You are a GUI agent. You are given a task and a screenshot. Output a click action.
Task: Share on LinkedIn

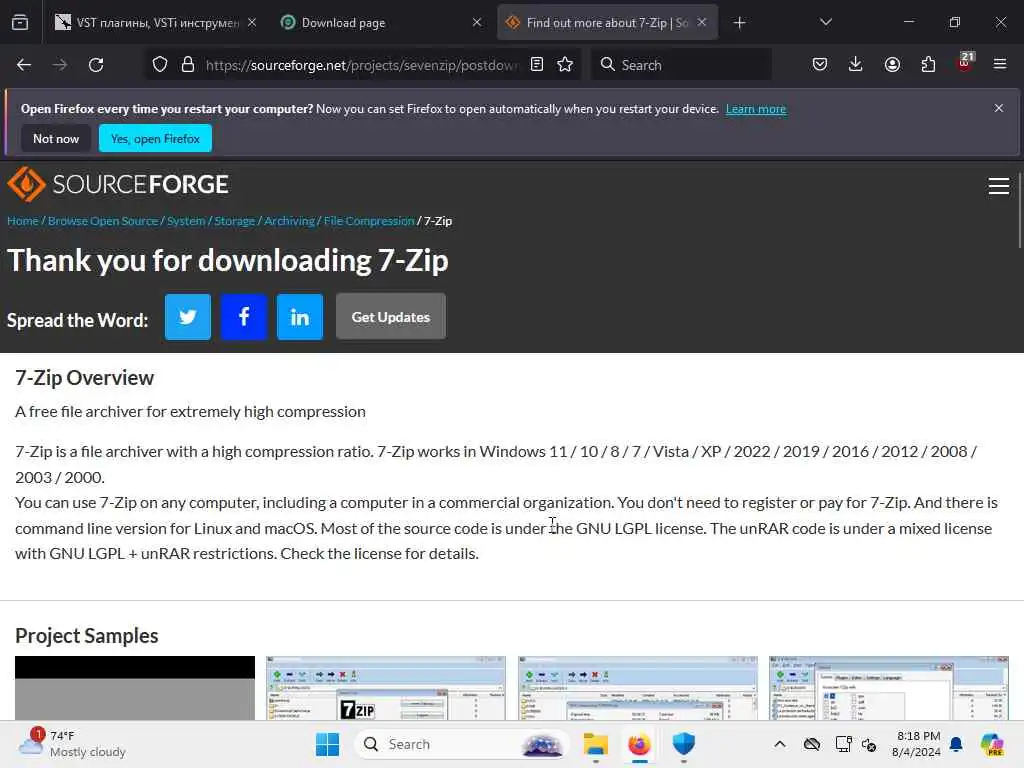coord(300,317)
